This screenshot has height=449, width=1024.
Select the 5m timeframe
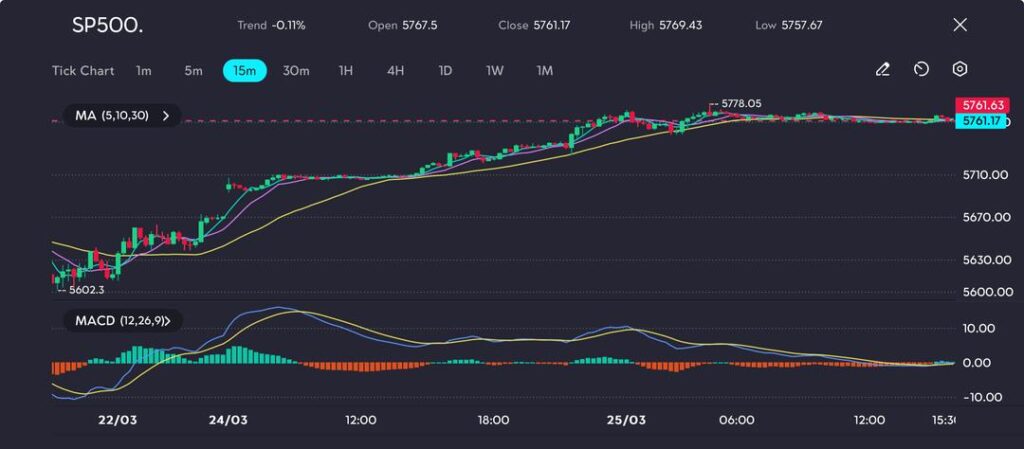point(193,71)
